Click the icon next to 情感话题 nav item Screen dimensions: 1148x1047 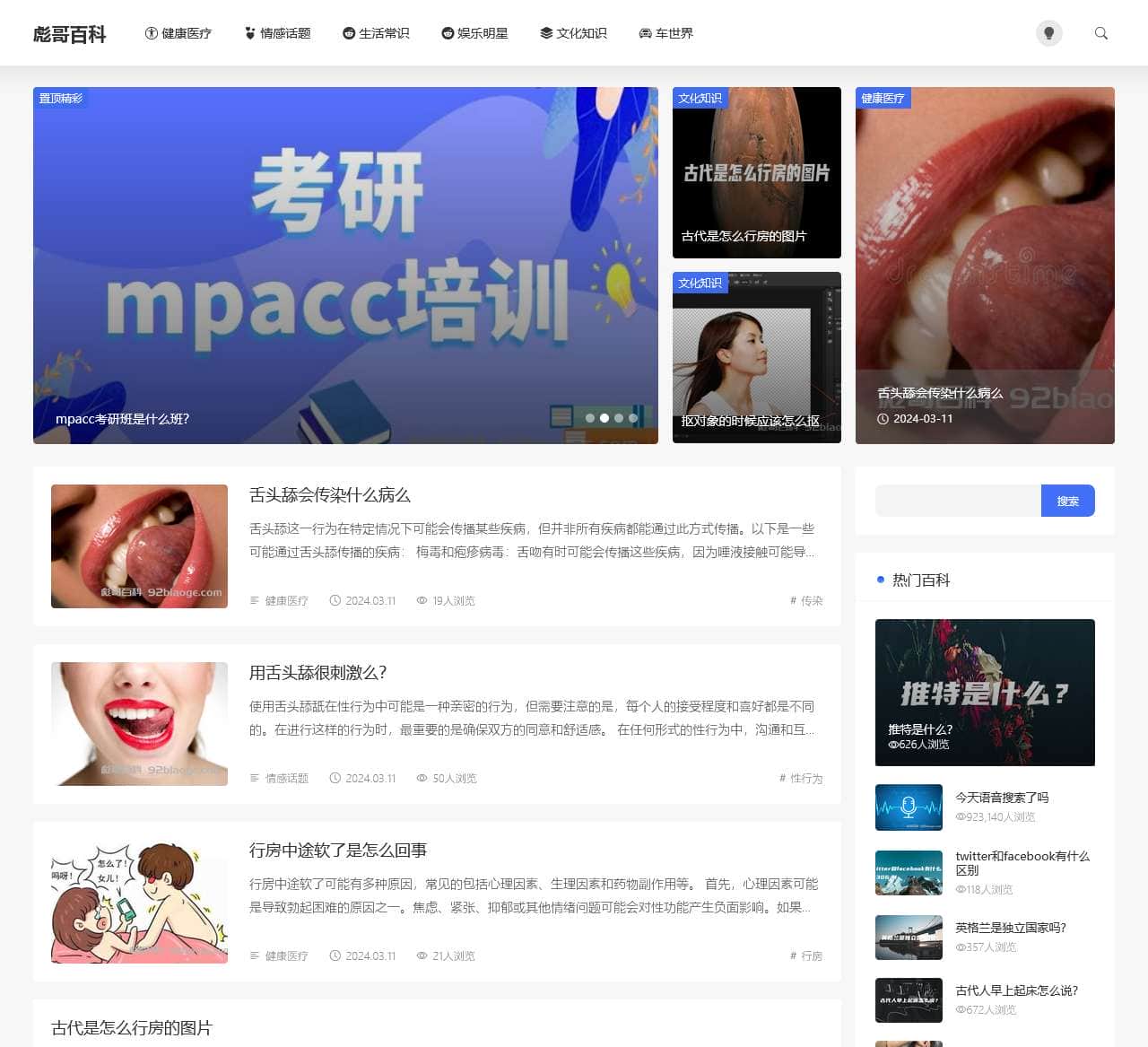click(248, 33)
